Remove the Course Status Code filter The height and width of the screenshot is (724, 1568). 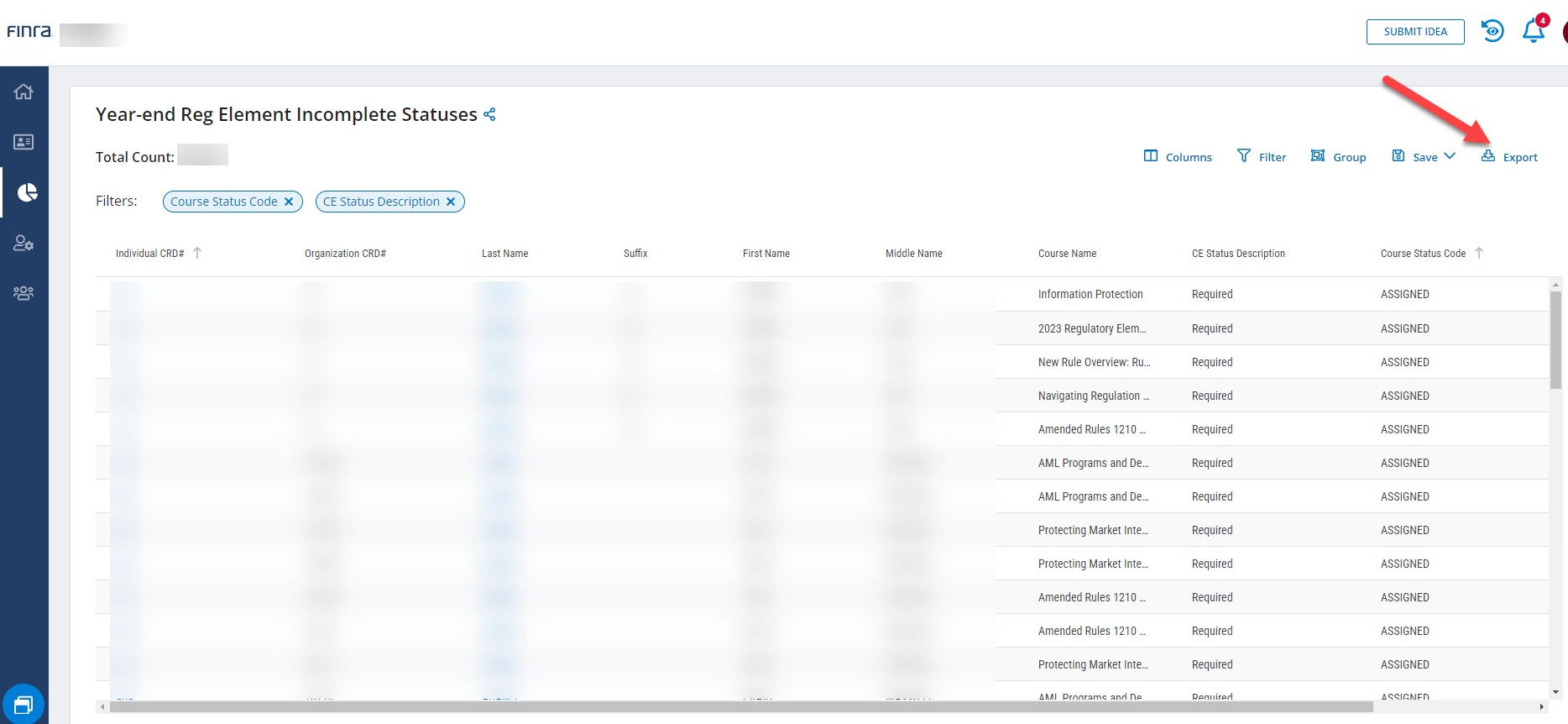pyautogui.click(x=289, y=202)
